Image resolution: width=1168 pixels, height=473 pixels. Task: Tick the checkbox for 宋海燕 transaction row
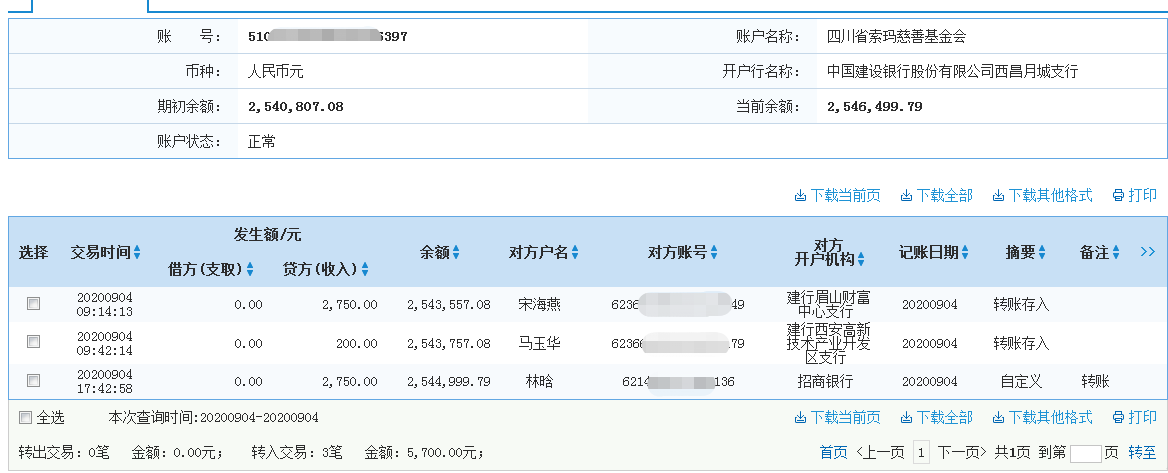pyautogui.click(x=33, y=303)
